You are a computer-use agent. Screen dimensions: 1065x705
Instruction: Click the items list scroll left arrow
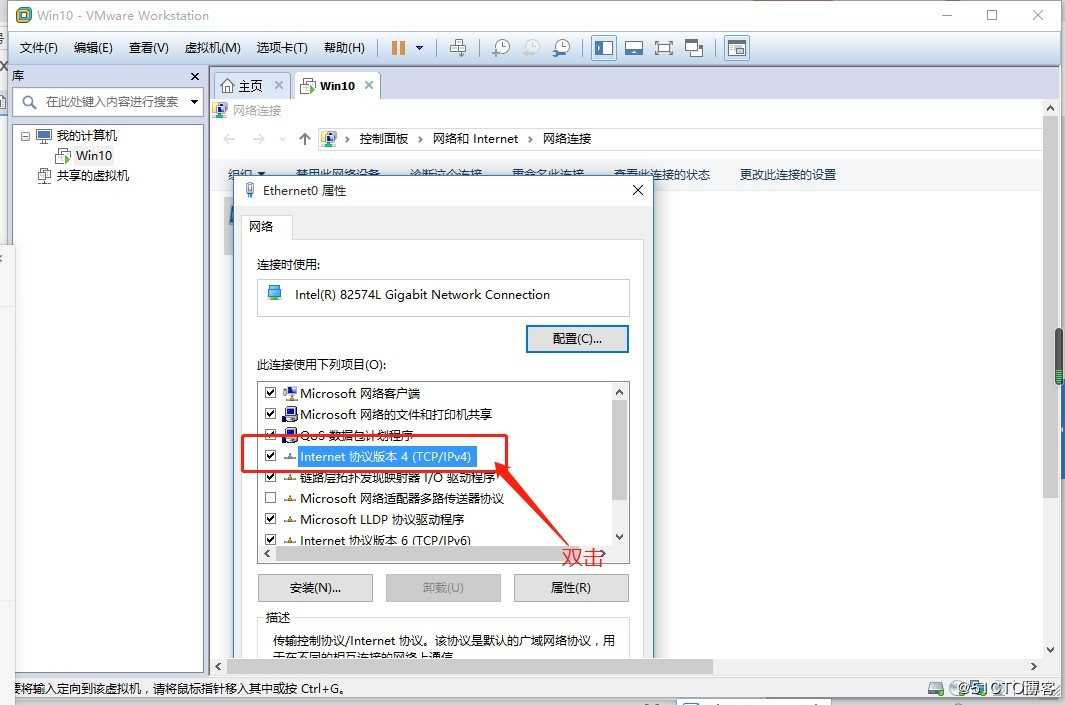click(267, 554)
